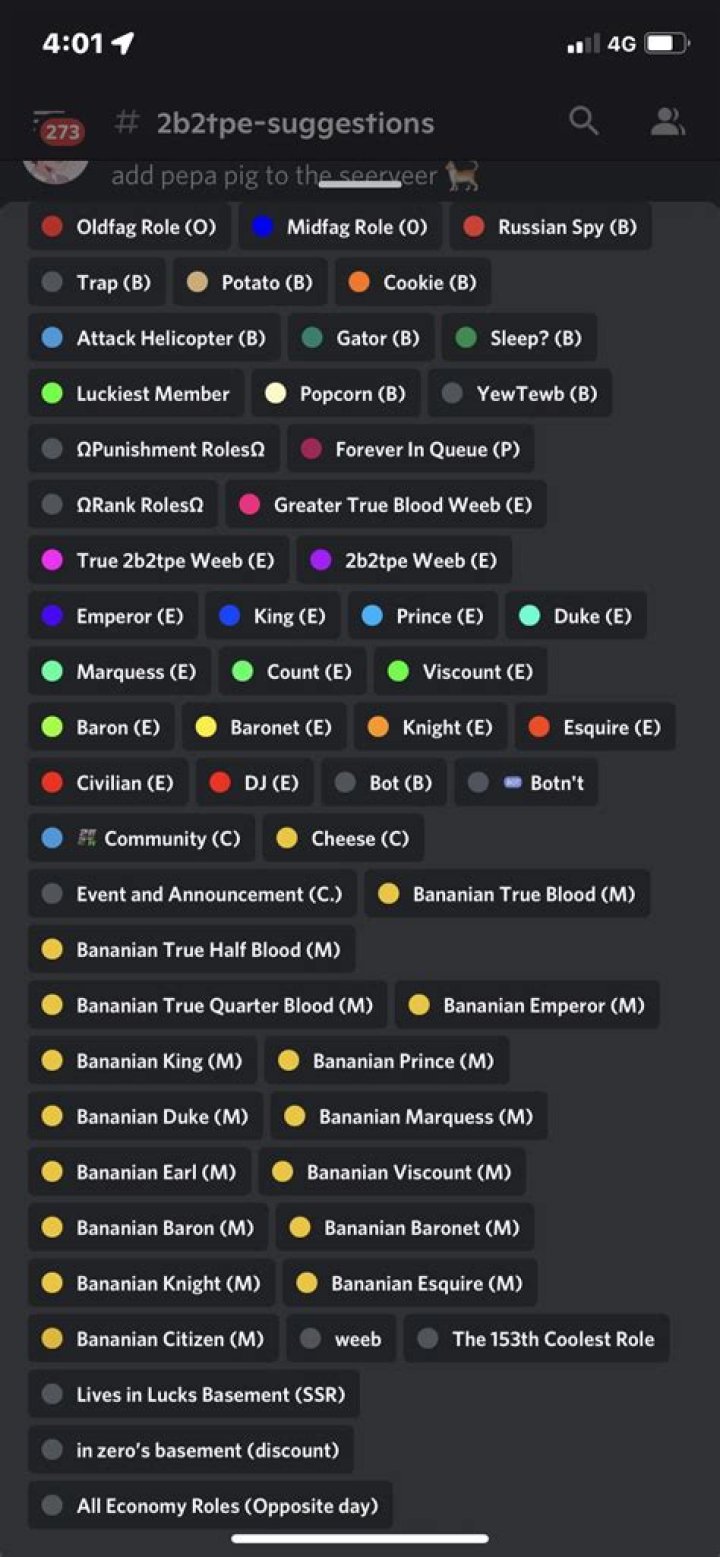Open the search icon

tap(584, 121)
